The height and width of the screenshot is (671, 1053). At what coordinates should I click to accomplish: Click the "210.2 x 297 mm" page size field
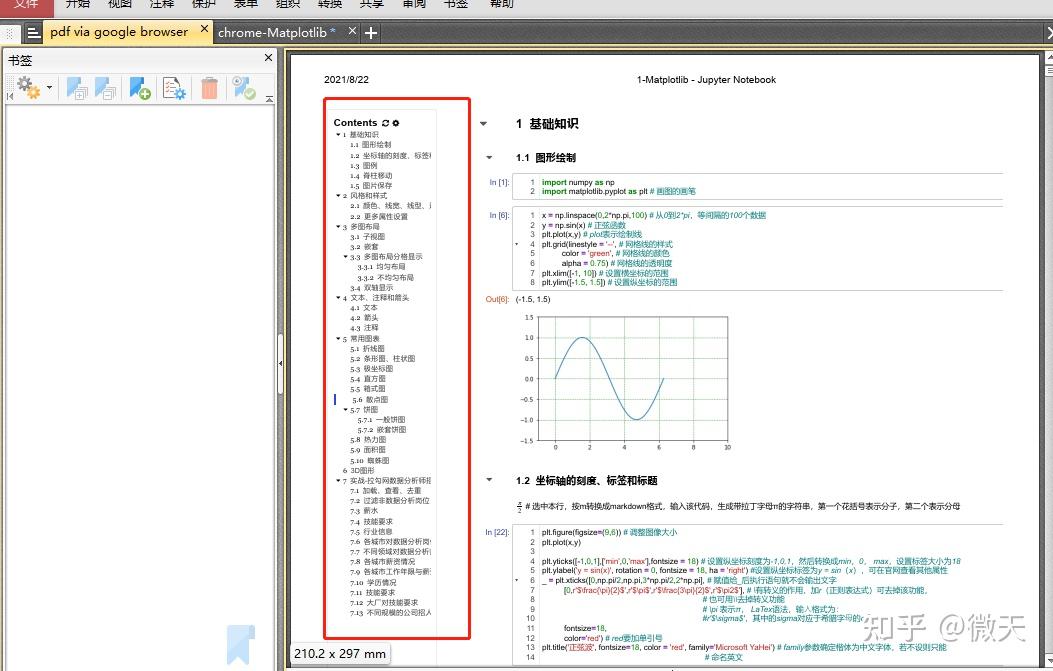[x=341, y=654]
